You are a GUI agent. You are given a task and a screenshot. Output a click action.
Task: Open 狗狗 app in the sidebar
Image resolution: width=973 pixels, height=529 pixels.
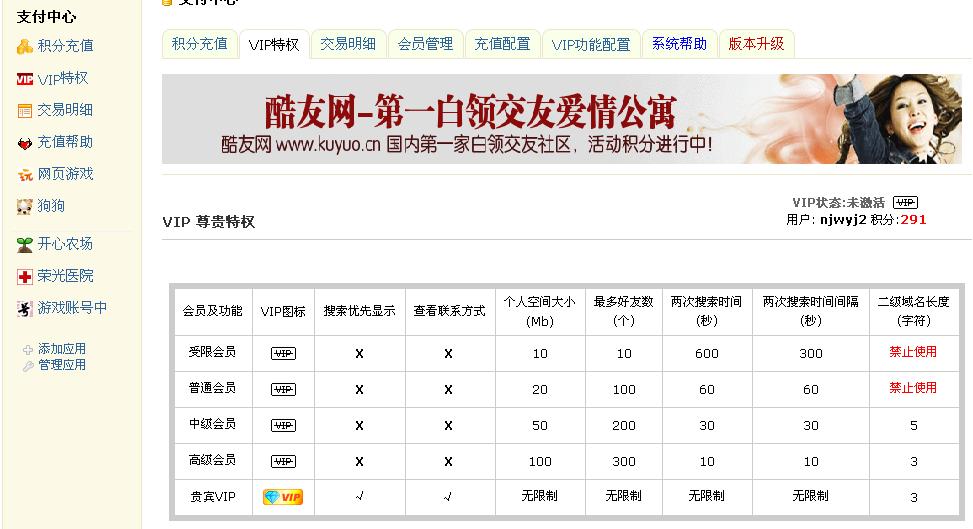point(51,206)
